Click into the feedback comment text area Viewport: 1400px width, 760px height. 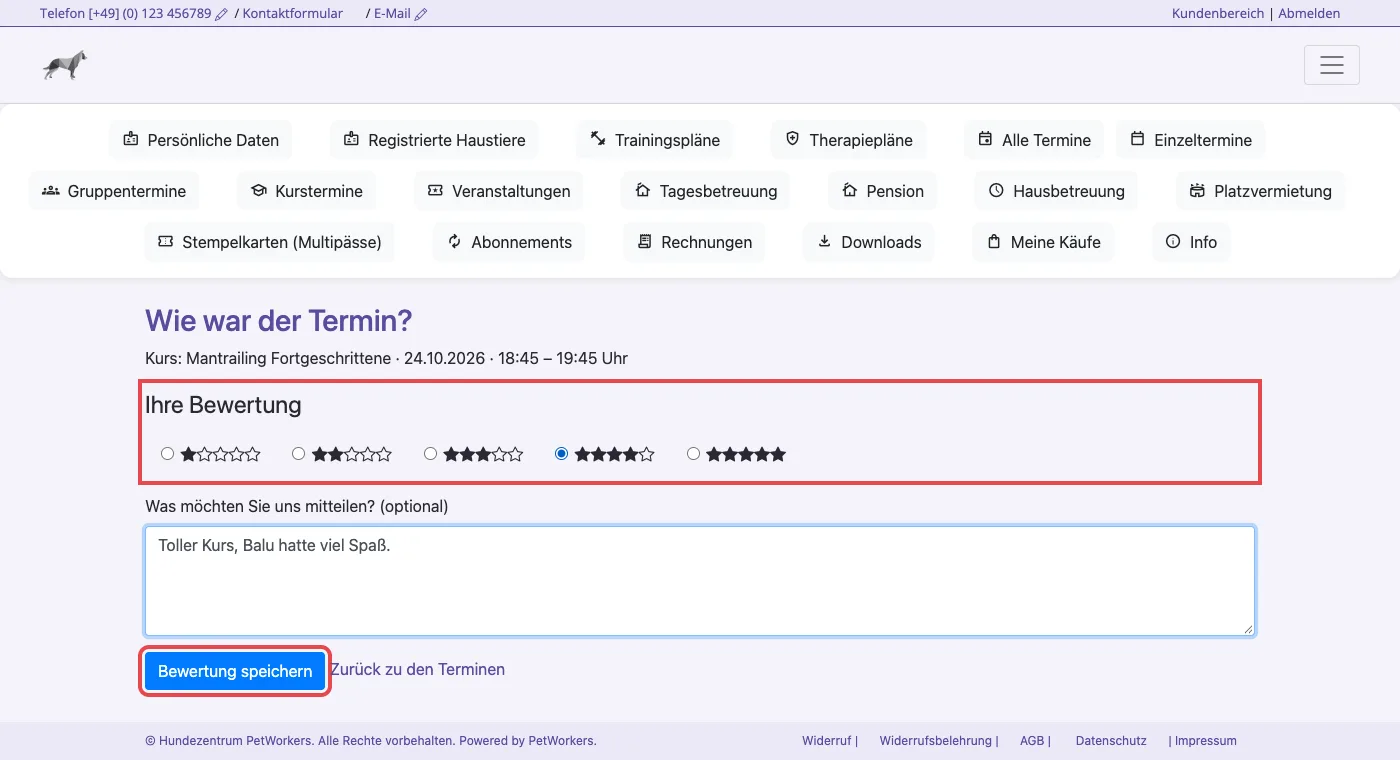(x=700, y=581)
